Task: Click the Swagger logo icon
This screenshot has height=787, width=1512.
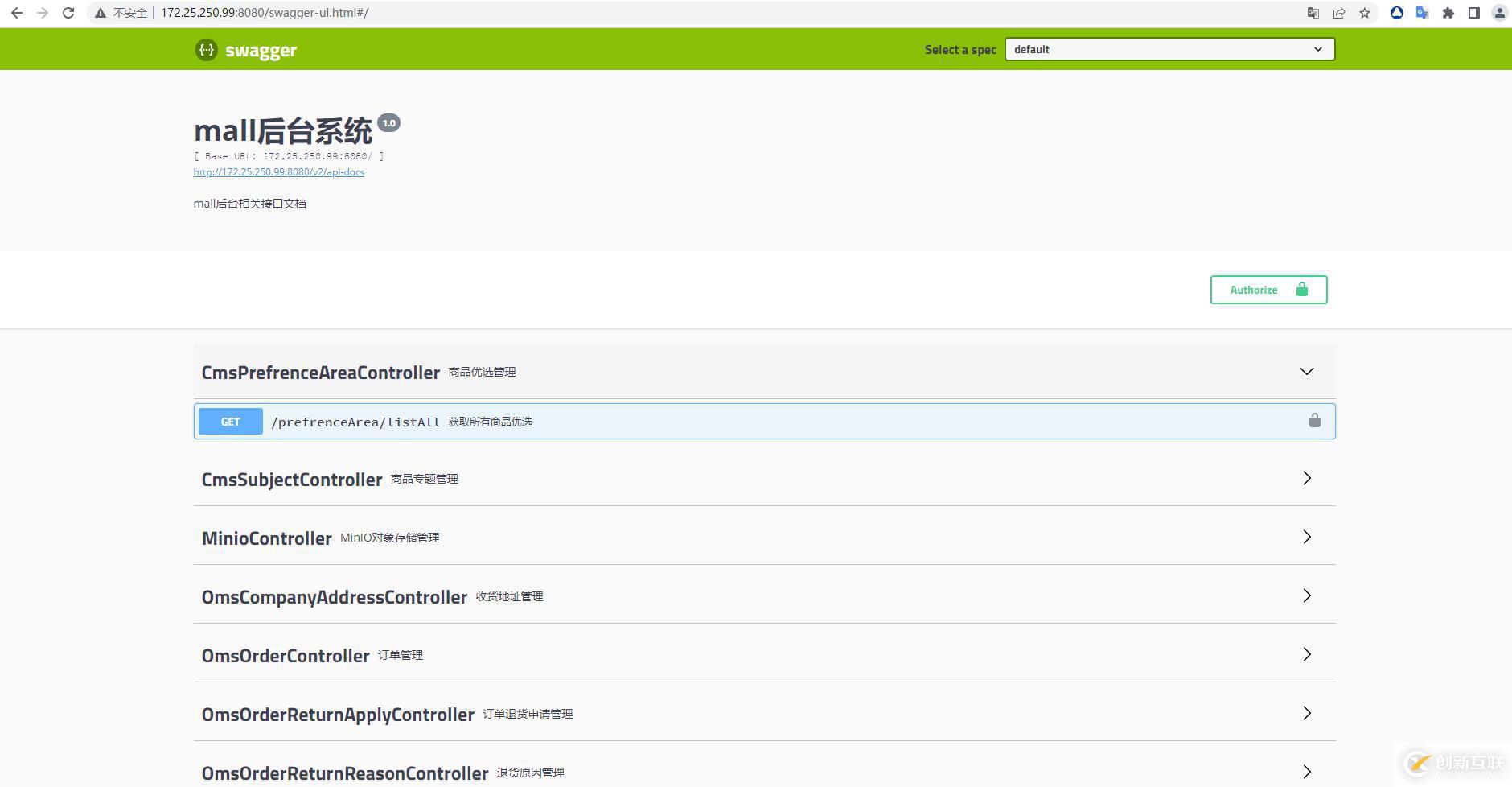Action: point(207,50)
